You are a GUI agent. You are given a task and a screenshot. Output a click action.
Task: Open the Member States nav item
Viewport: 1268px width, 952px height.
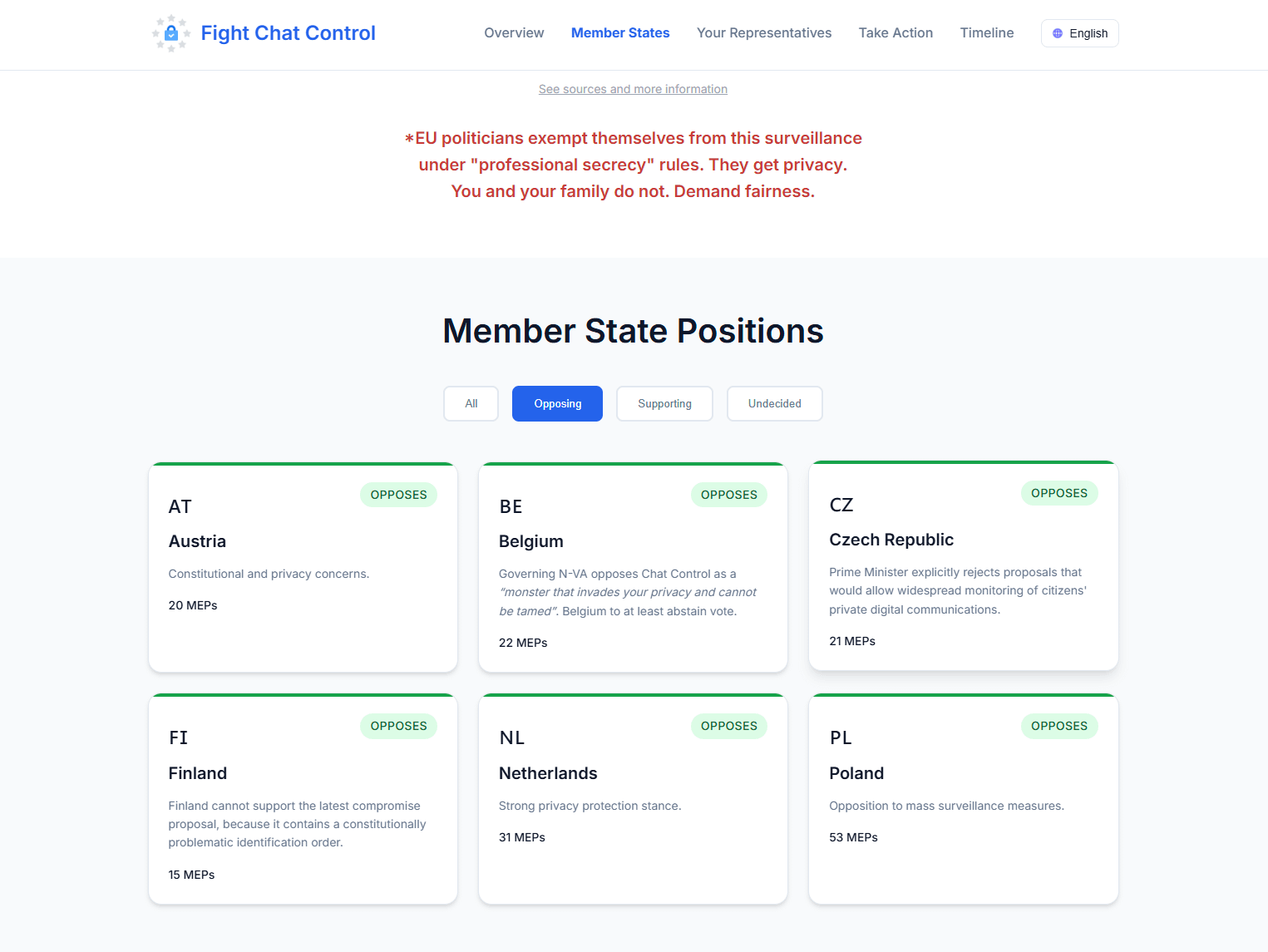[x=620, y=33]
